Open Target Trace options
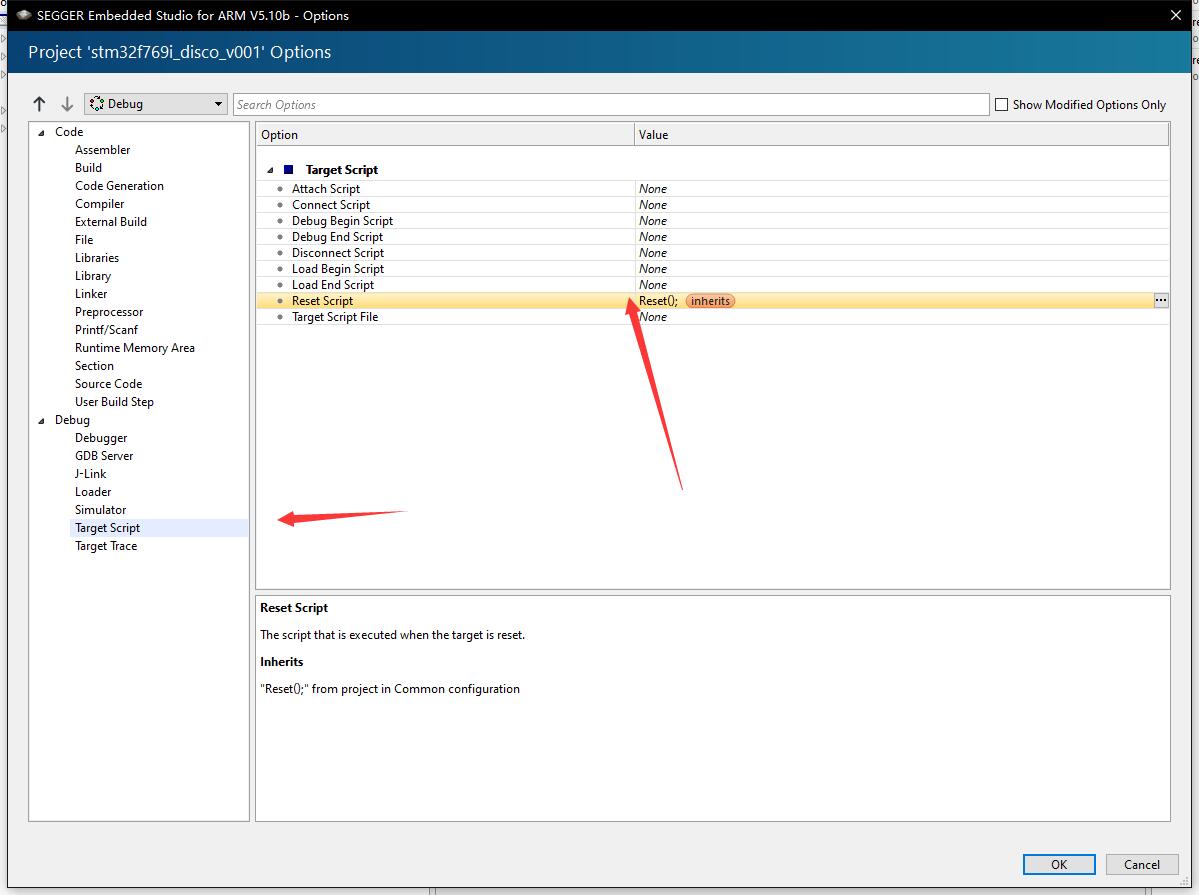Image resolution: width=1199 pixels, height=895 pixels. tap(106, 546)
